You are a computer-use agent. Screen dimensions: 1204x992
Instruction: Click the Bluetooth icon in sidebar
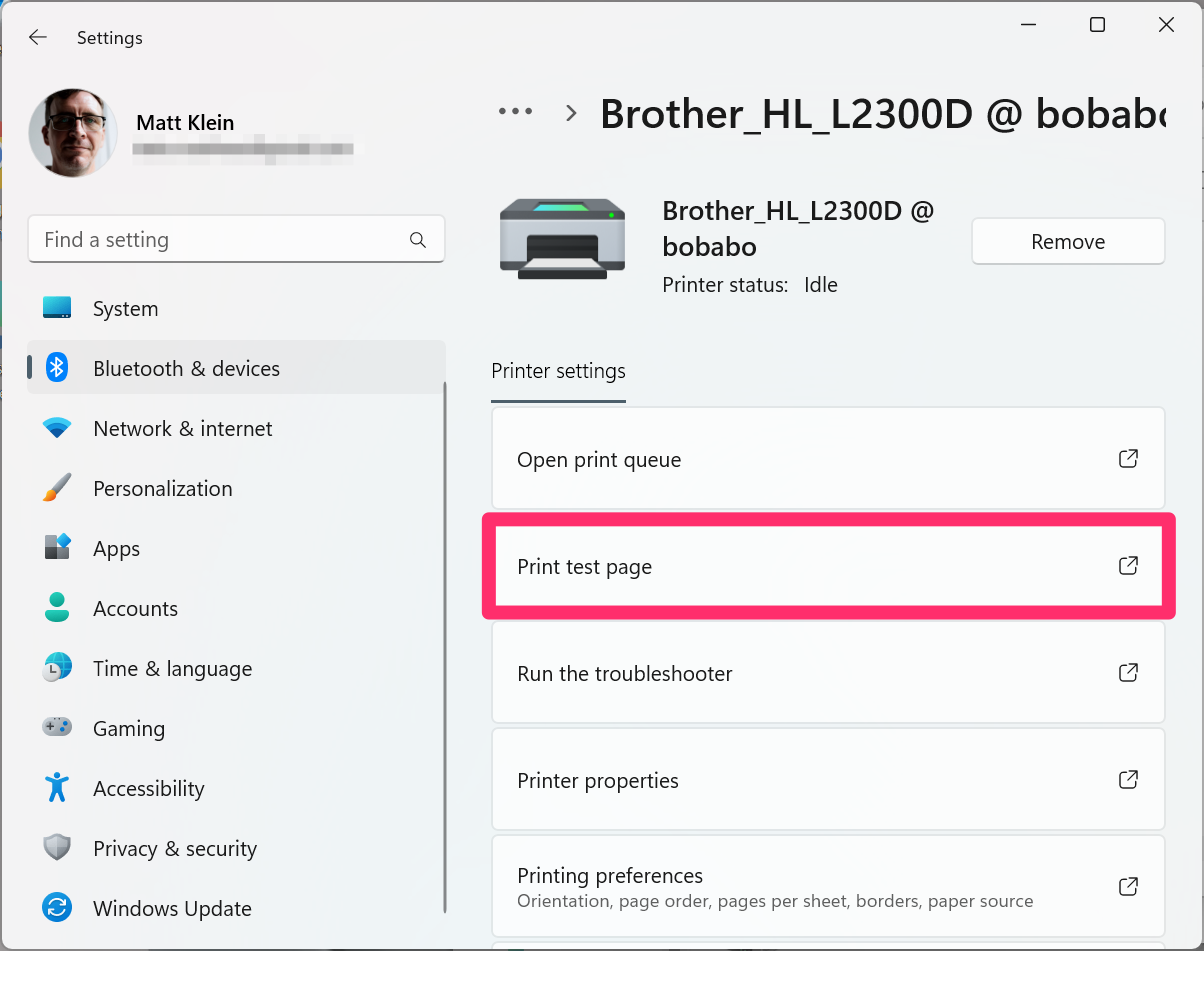coord(57,368)
